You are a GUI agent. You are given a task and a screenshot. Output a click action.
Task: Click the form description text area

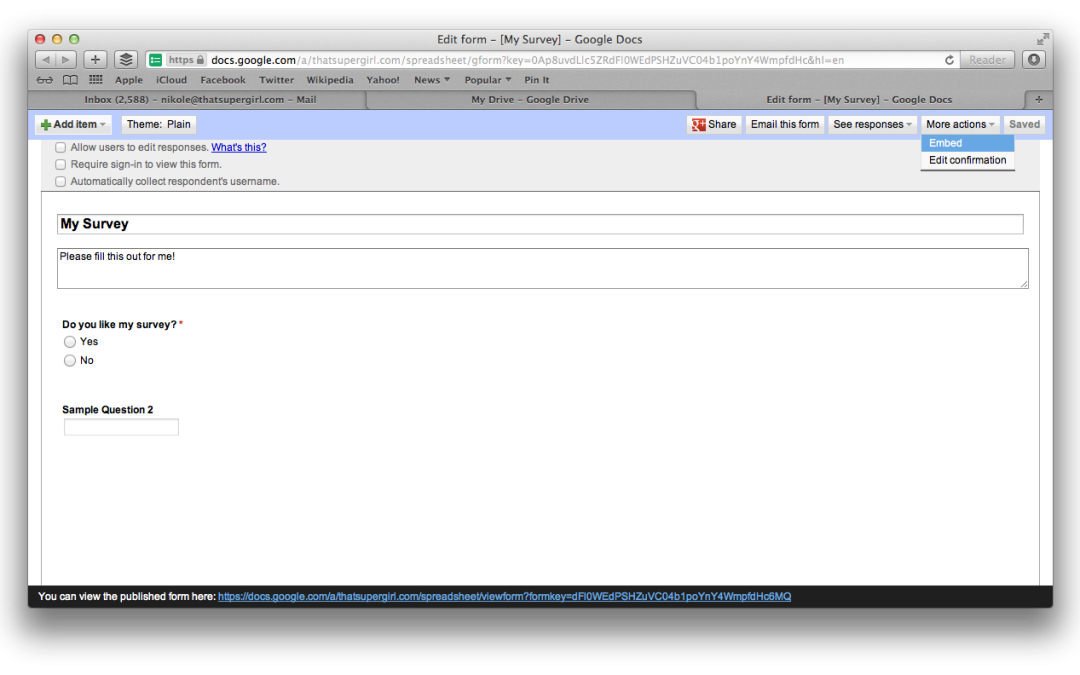tap(543, 269)
